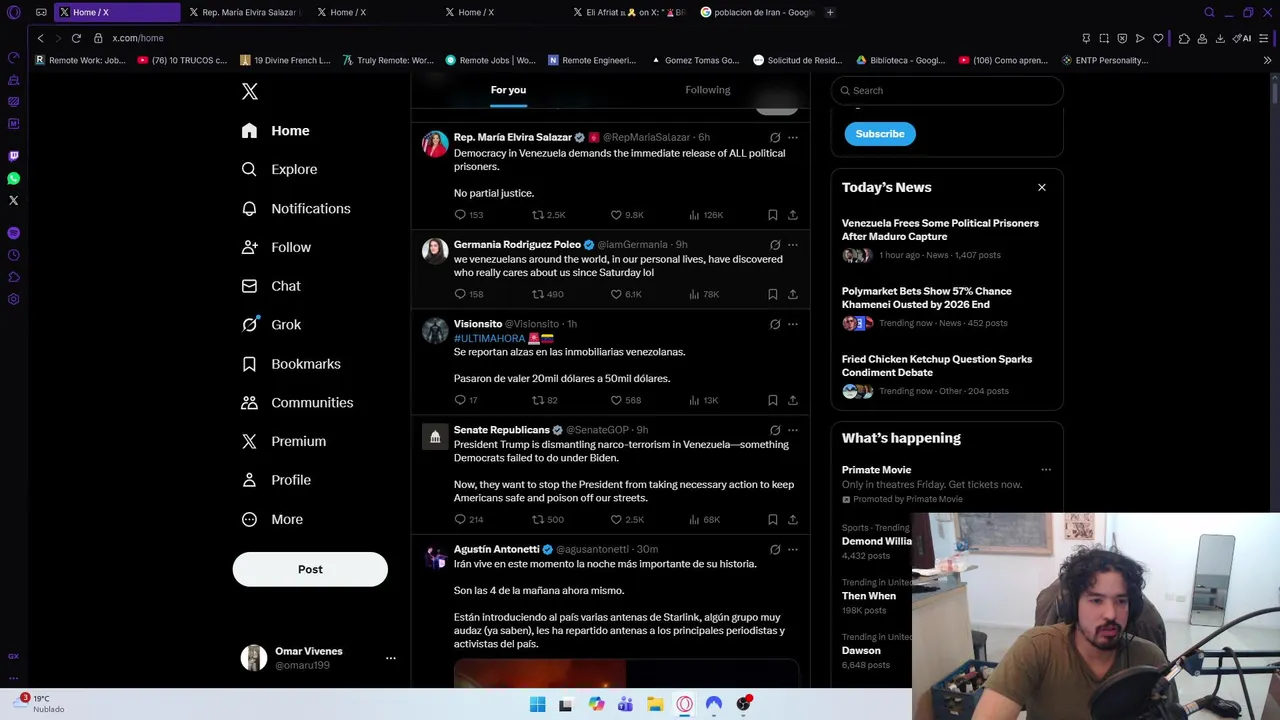Bookmark Germania Rodriguez Poleo's post
The width and height of the screenshot is (1280, 720).
coord(772,294)
